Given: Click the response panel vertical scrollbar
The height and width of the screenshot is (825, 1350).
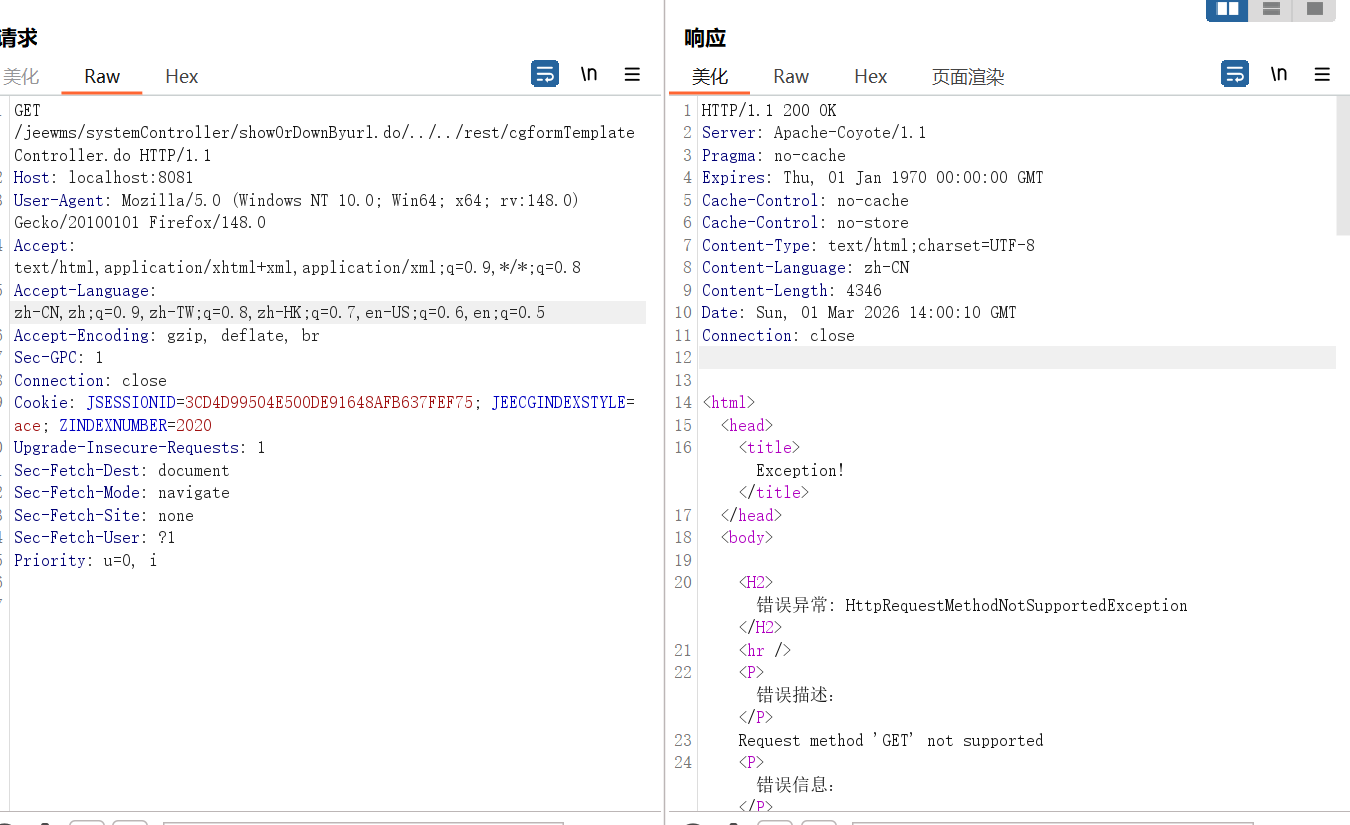Looking at the screenshot, I should (x=1343, y=168).
